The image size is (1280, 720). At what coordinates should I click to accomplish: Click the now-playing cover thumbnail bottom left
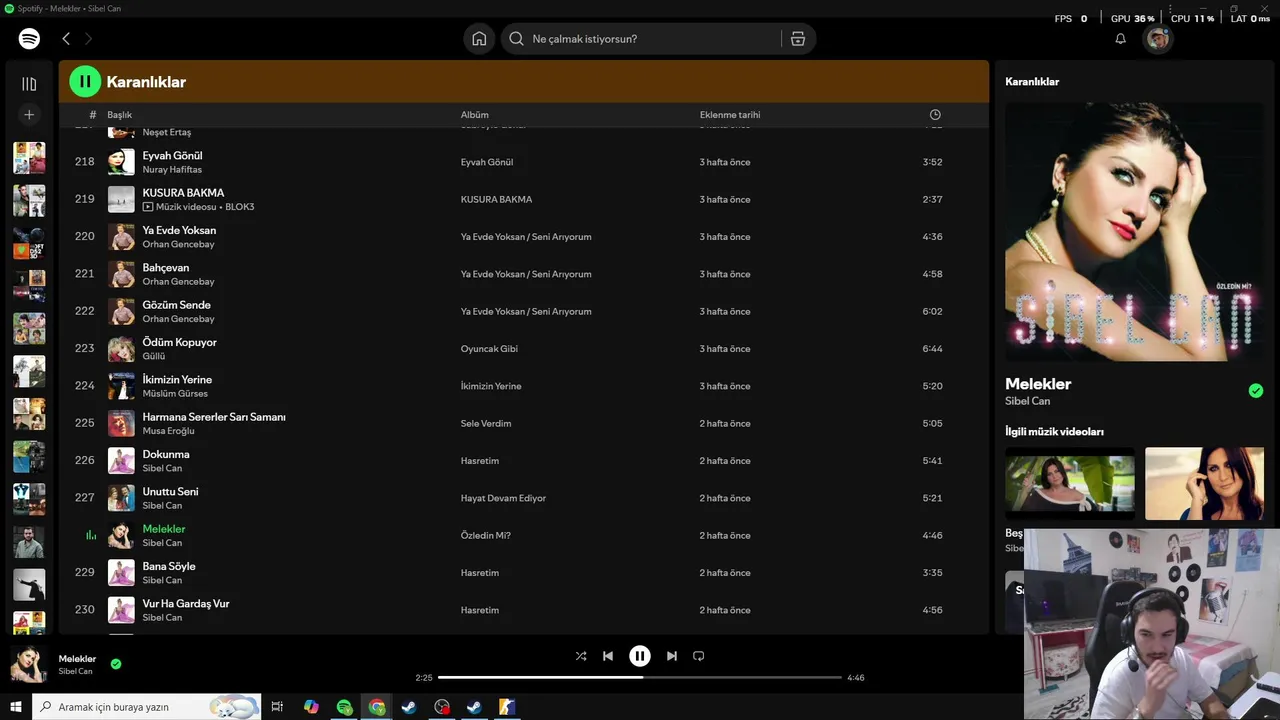[x=29, y=664]
